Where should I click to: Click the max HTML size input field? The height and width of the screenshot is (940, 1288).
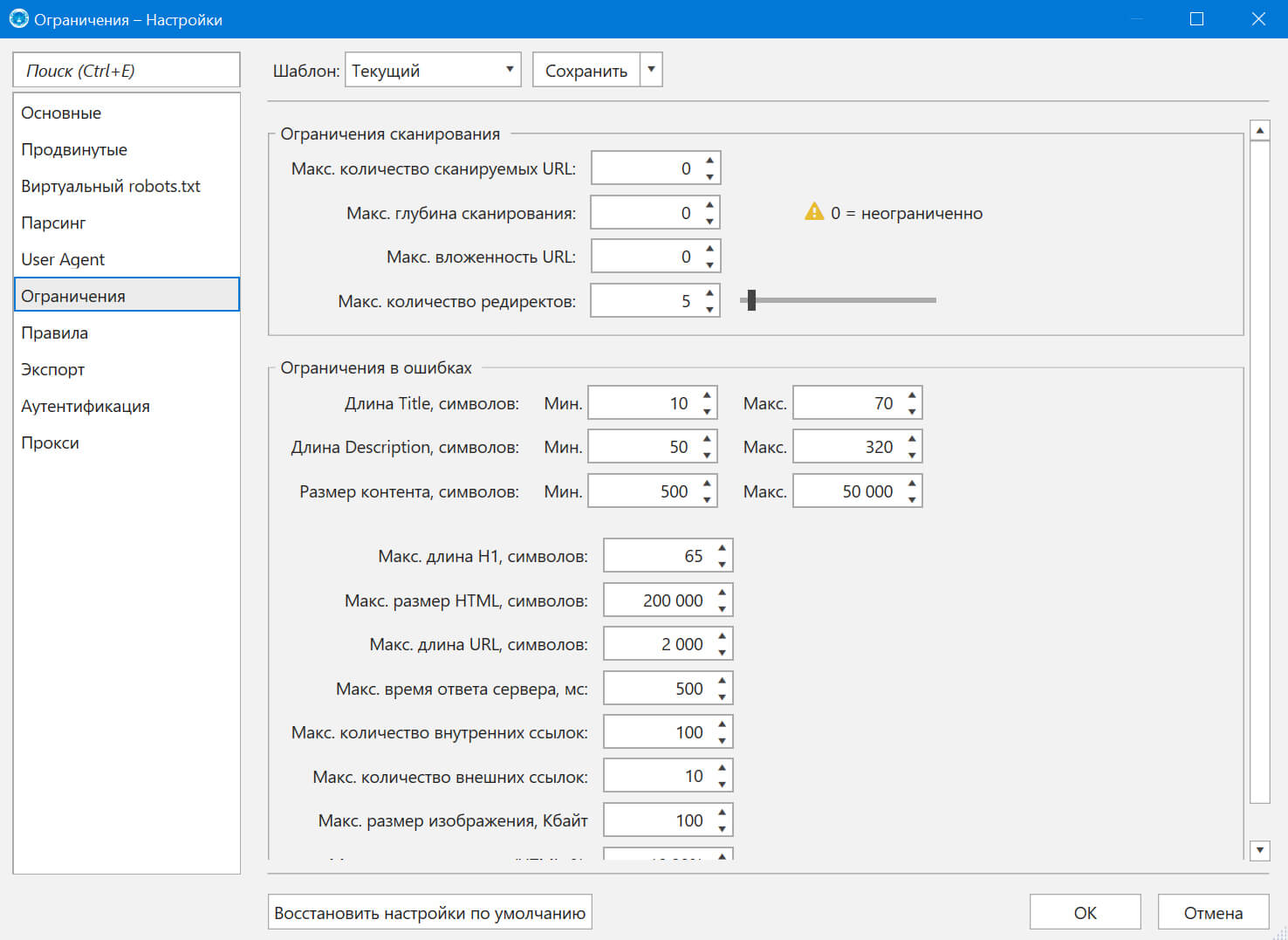coord(659,600)
